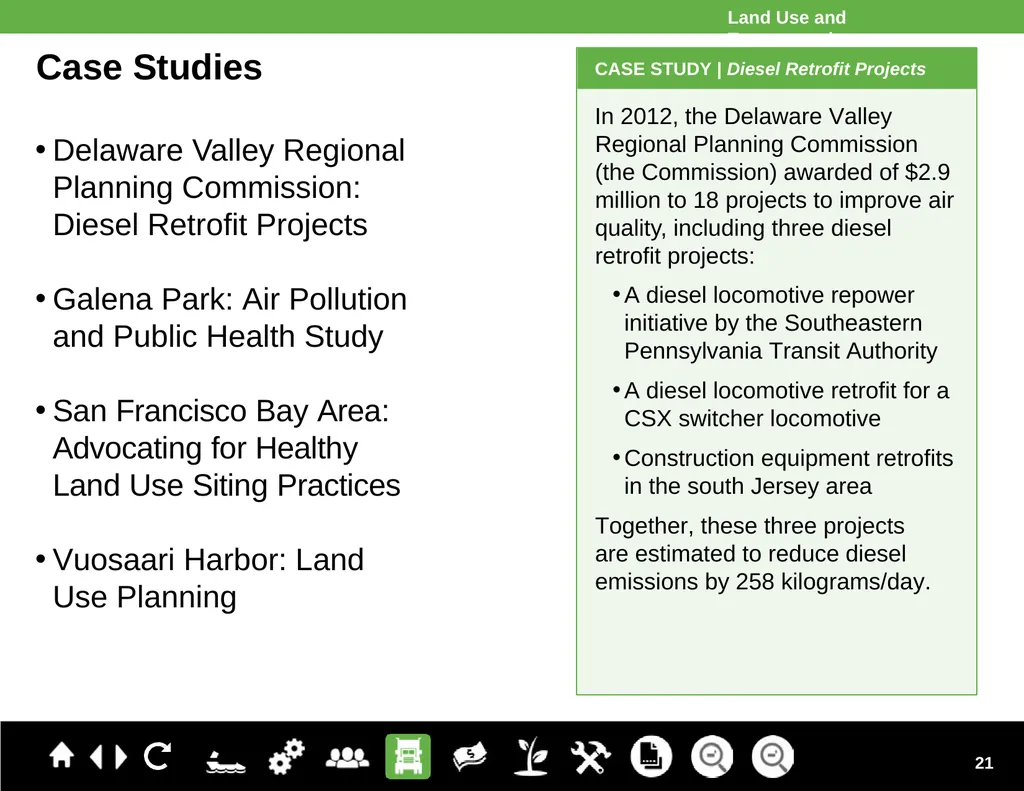The height and width of the screenshot is (791, 1024).
Task: Click the slide number 21
Action: pos(984,763)
